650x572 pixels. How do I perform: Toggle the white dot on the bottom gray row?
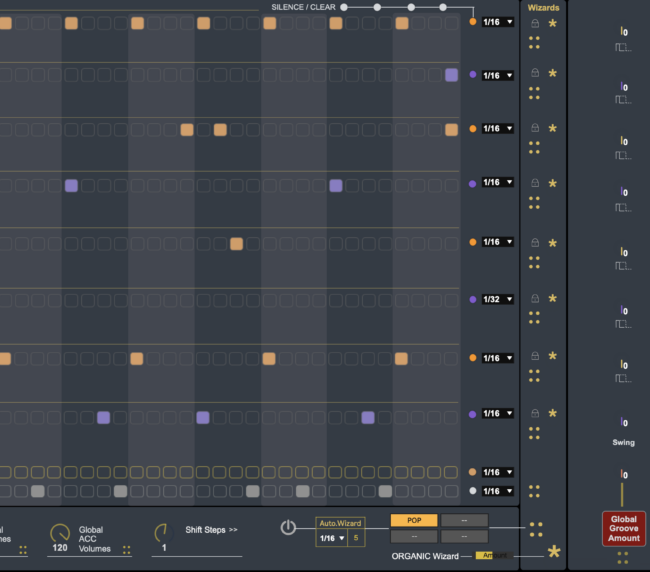[x=473, y=491]
